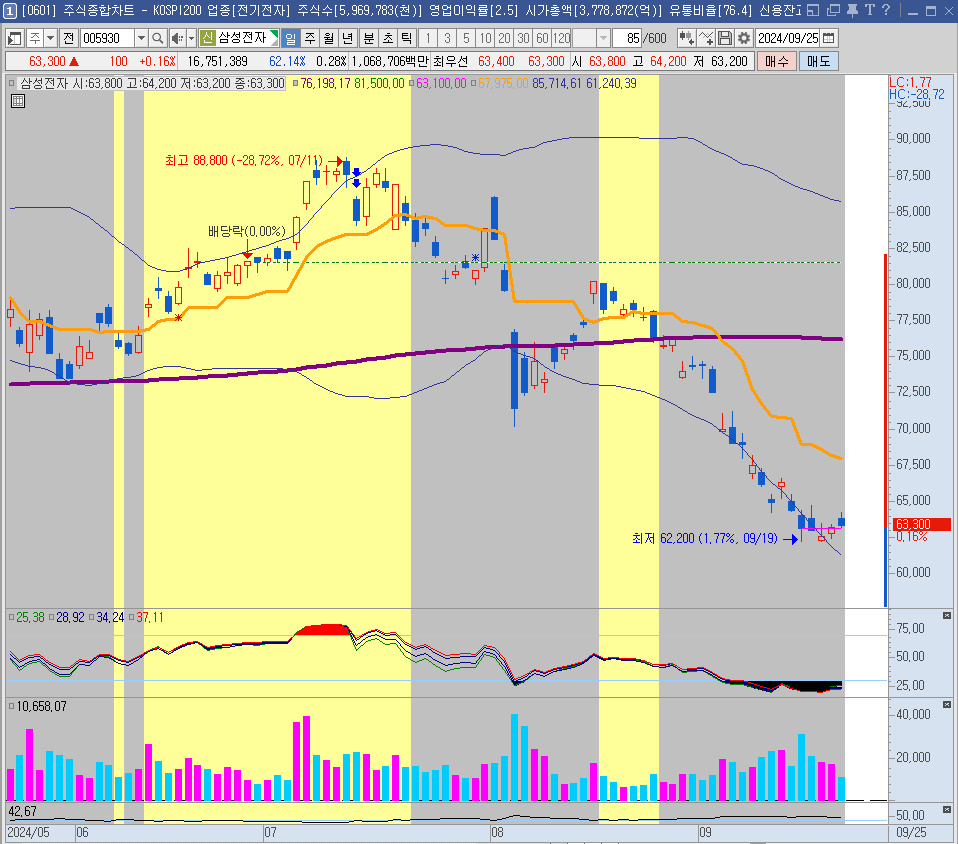Click the 09/25 date label on timeline
This screenshot has width=958, height=844.
pos(911,832)
